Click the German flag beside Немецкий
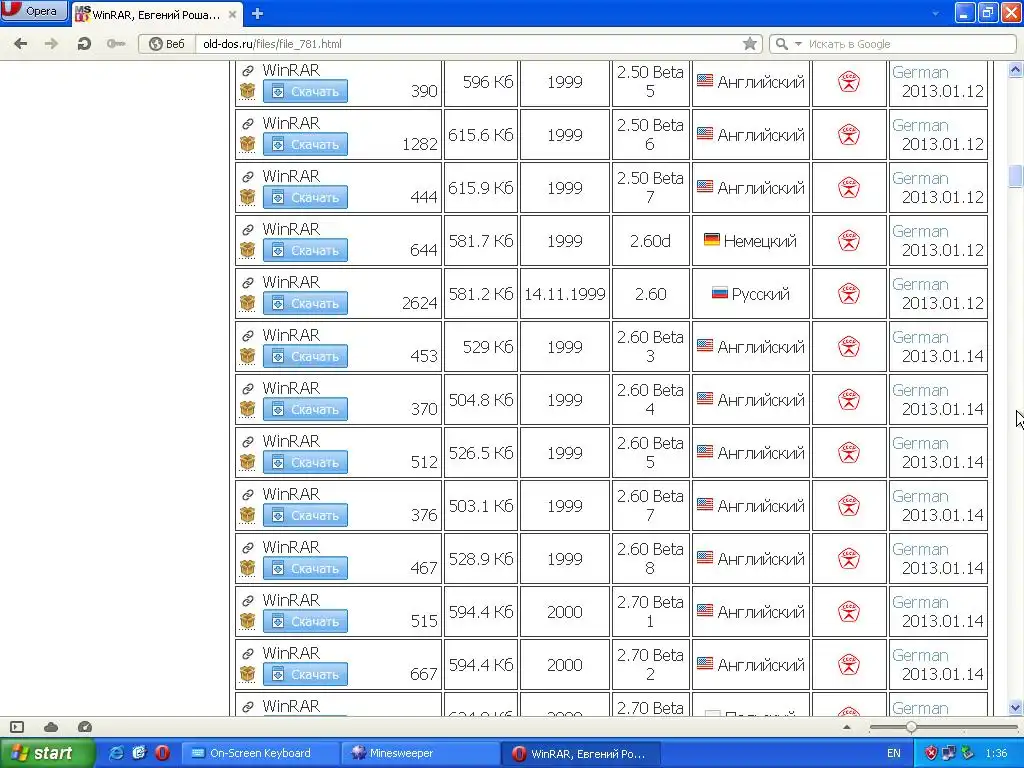The width and height of the screenshot is (1024, 768). point(712,240)
